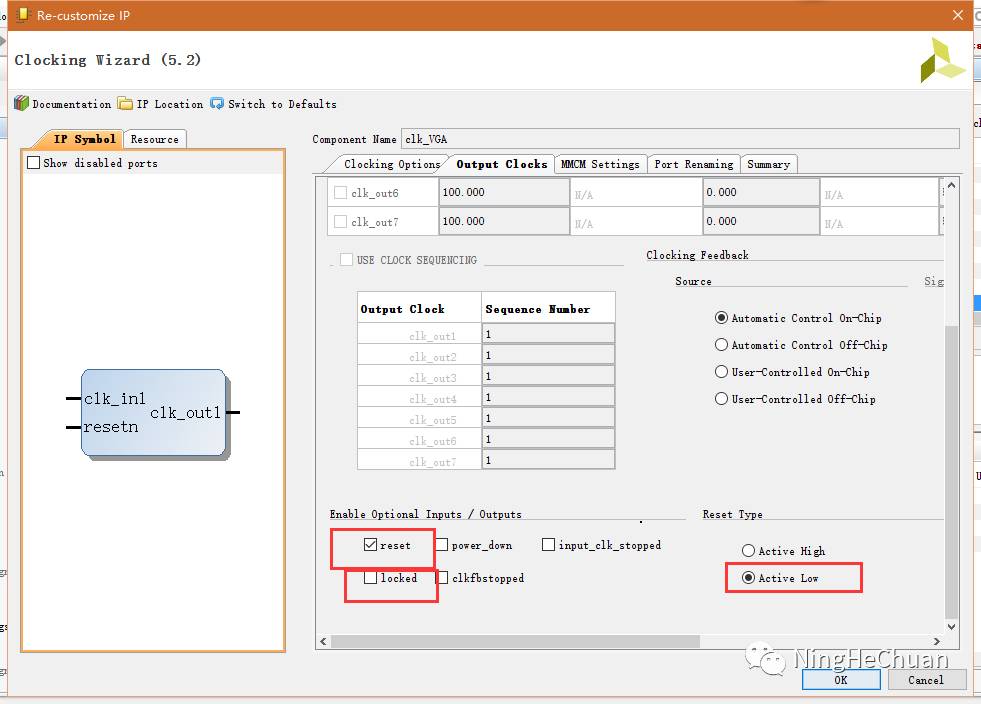Switch to the Clocking Options tab
This screenshot has width=981, height=704.
(x=391, y=164)
